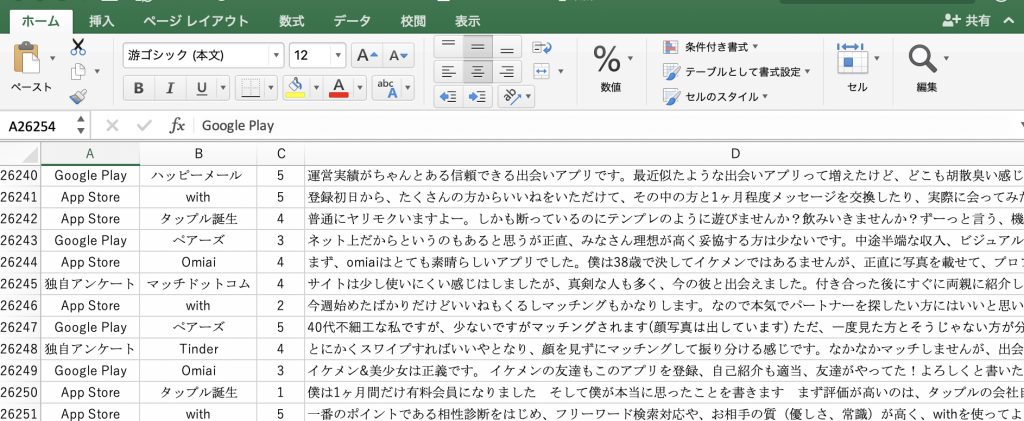Expand the font size 12 dropdown
Screen dimensions: 1024x421
(338, 55)
